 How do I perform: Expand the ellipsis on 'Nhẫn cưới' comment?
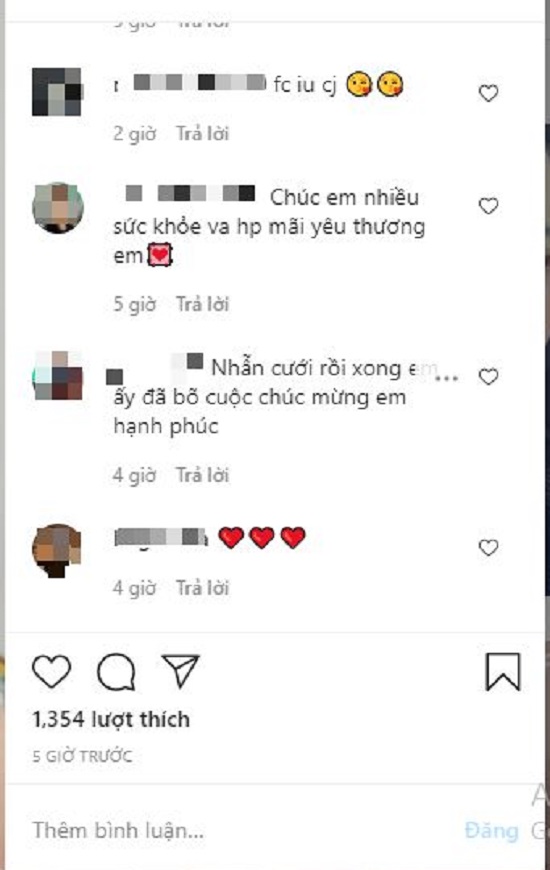tap(447, 378)
